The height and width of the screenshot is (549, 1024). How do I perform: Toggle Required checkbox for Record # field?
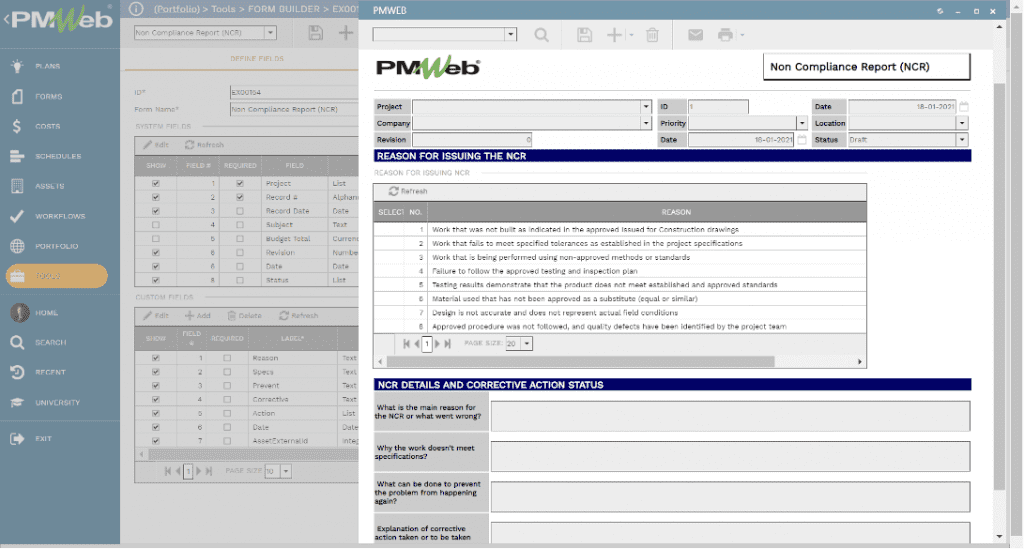click(240, 197)
